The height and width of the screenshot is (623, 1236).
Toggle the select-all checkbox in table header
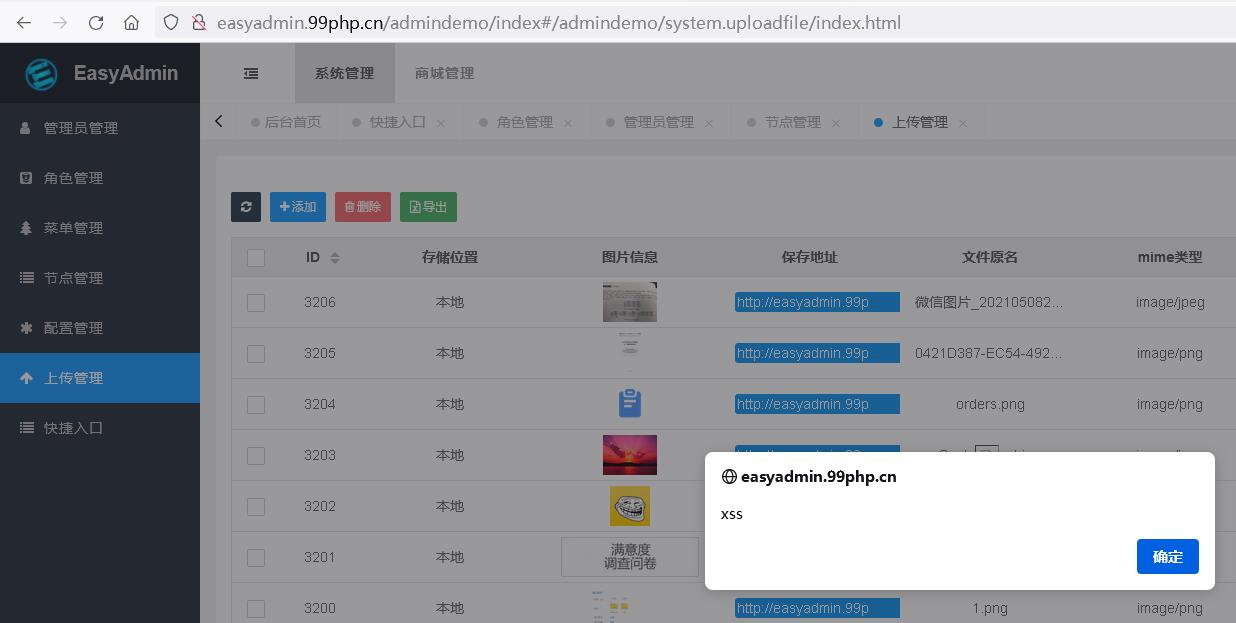click(x=256, y=257)
